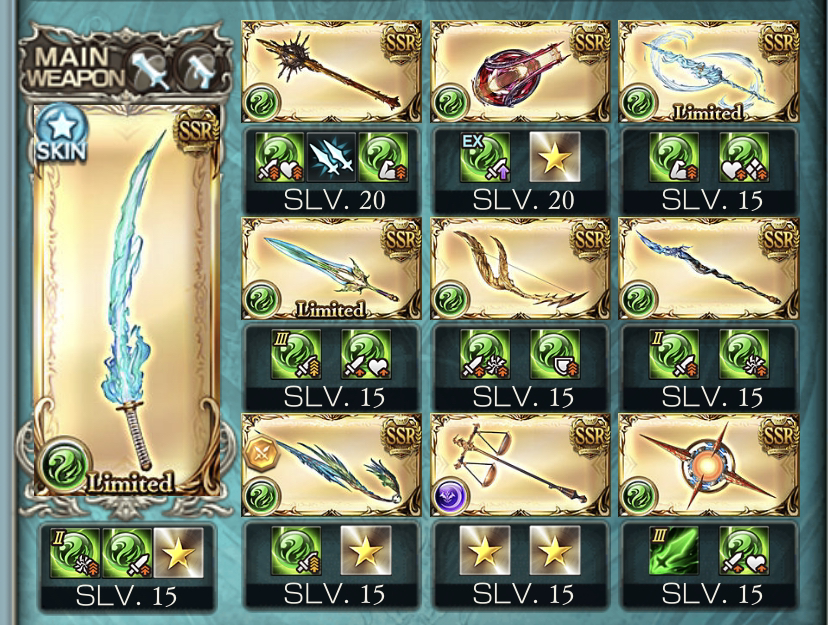Select the spiked mace staff weapon
Screen dimensions: 828x625
(x=331, y=71)
